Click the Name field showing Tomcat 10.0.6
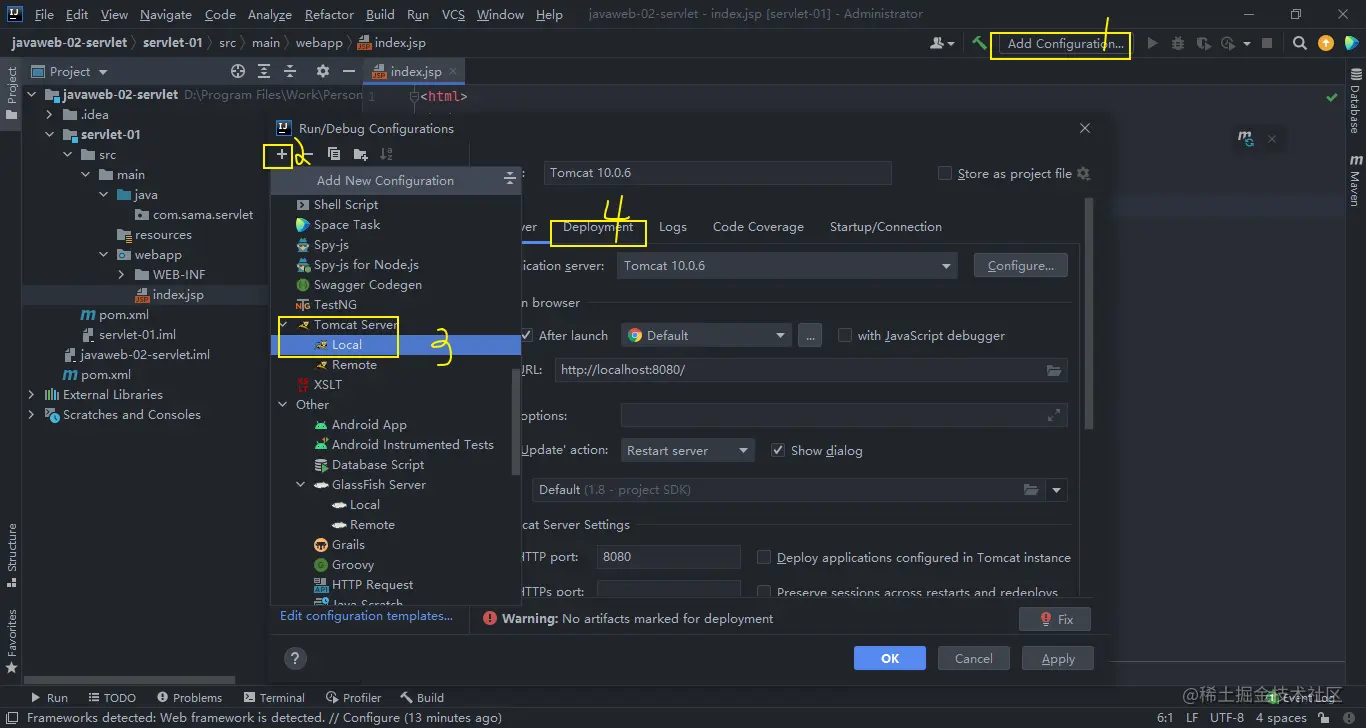 coord(717,173)
